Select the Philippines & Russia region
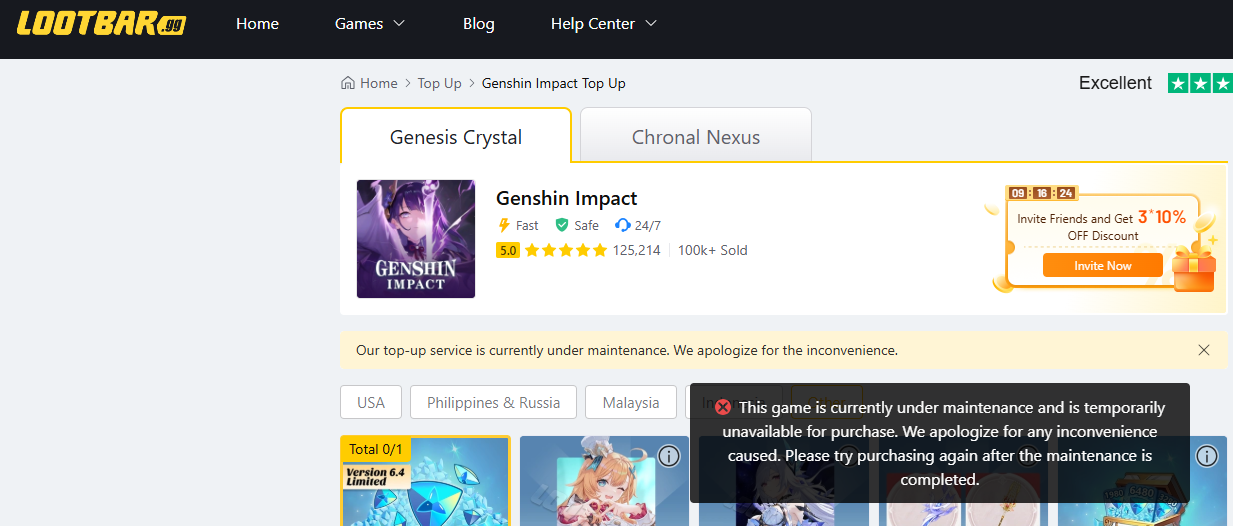Screen dimensions: 1233x526 (x=493, y=402)
